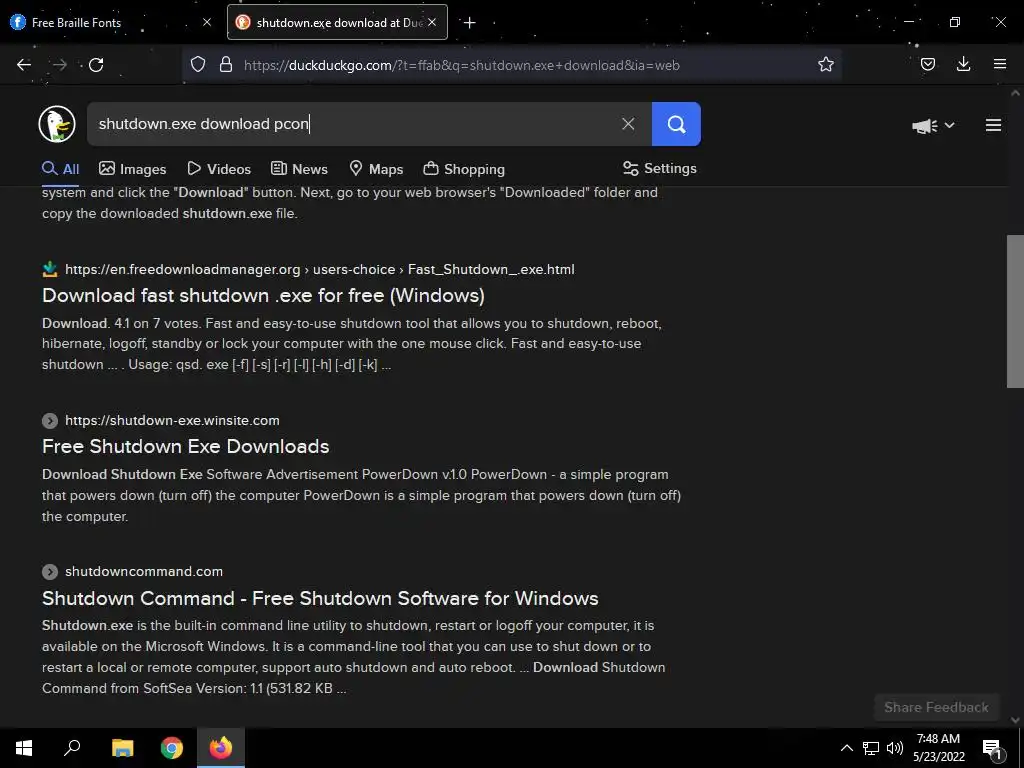Click the address bar URL
1024x768 pixels.
point(462,65)
